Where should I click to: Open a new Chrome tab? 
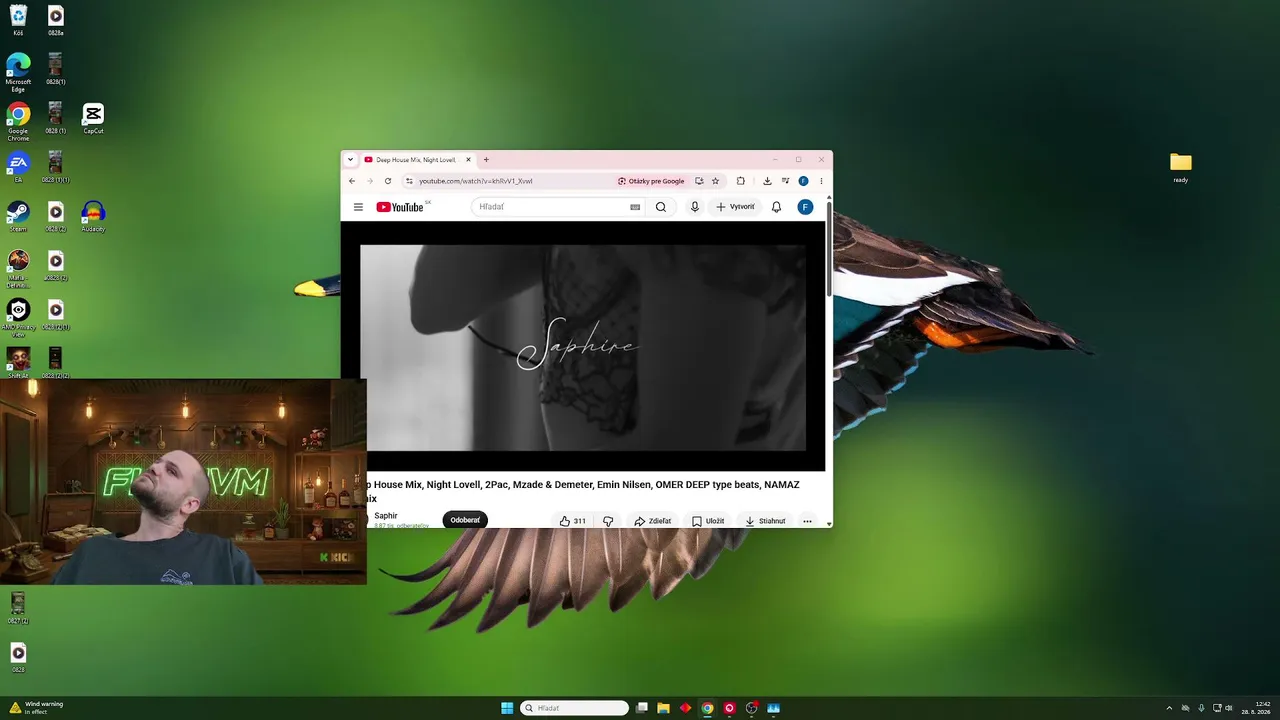click(486, 160)
